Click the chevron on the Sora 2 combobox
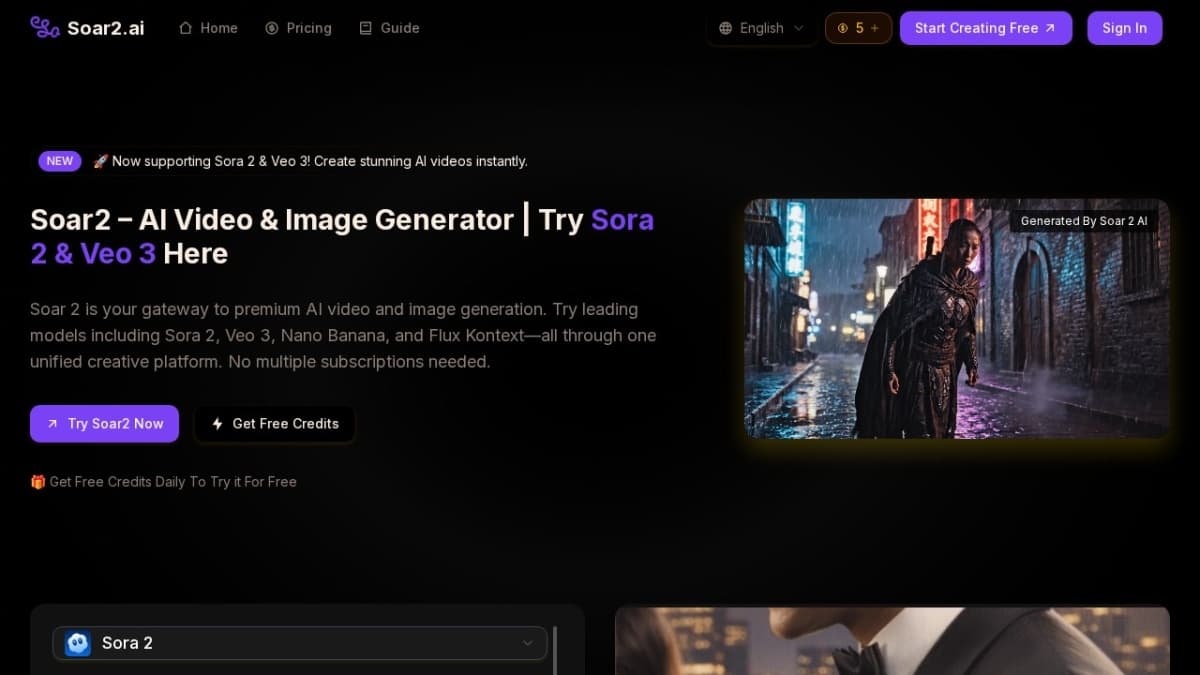This screenshot has height=675, width=1200. (x=528, y=643)
